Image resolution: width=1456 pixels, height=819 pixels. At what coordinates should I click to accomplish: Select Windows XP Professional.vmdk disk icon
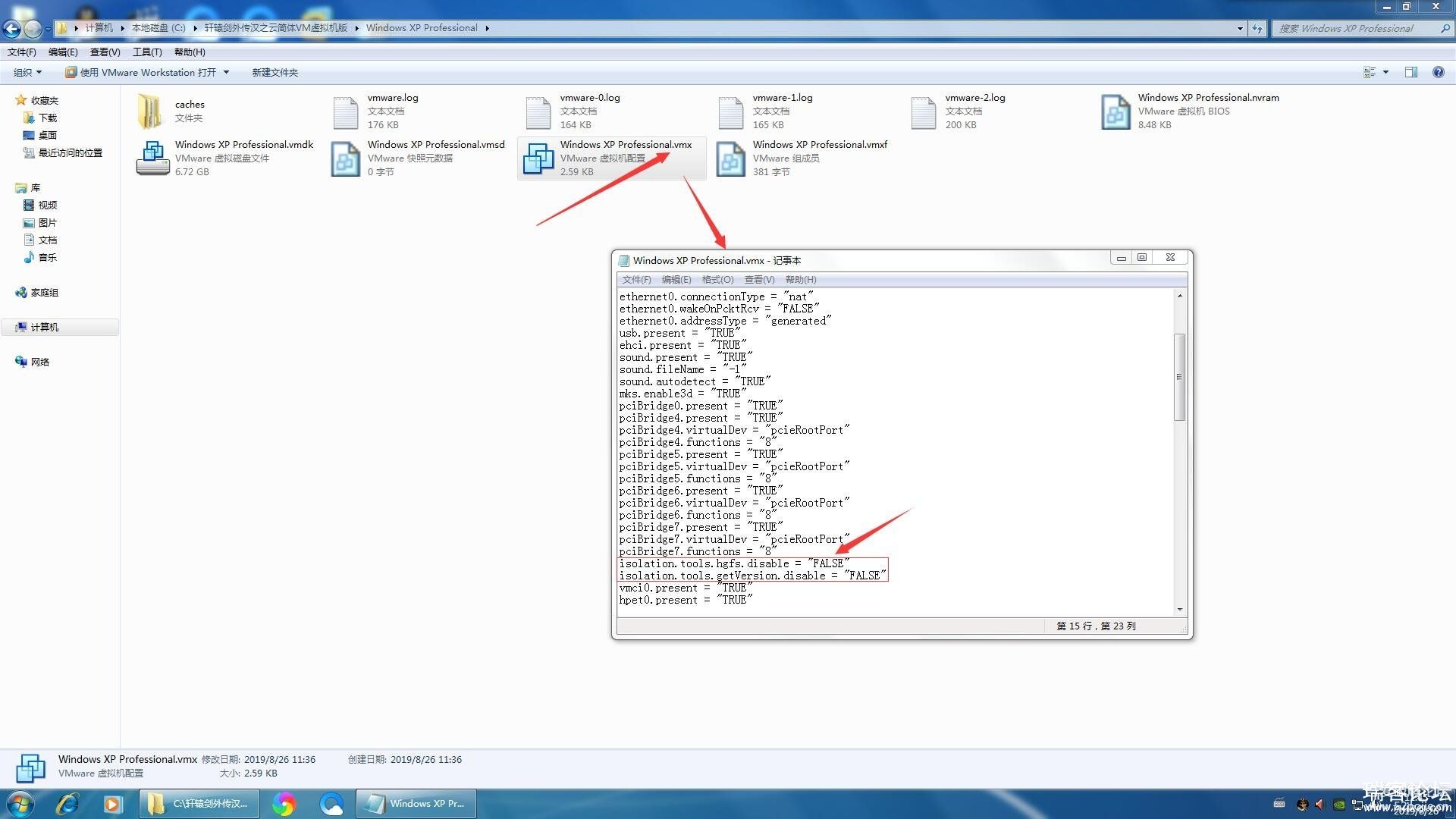pyautogui.click(x=152, y=158)
